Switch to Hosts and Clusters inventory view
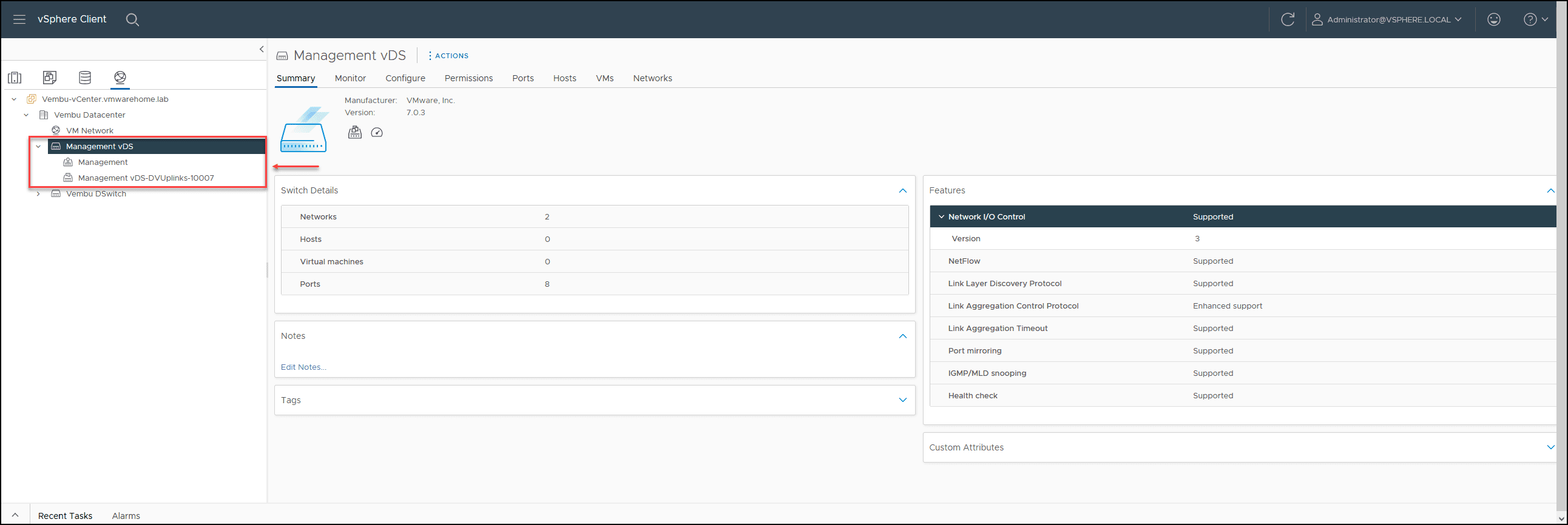 [15, 77]
